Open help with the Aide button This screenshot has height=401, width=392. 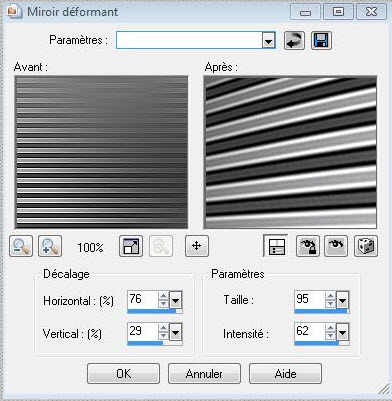[285, 373]
